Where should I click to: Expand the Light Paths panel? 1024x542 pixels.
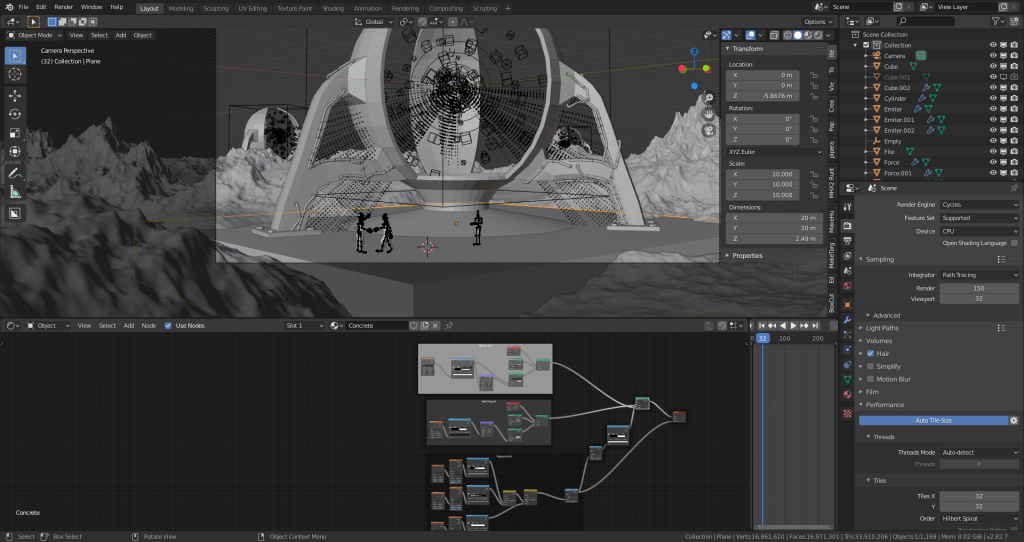click(882, 328)
